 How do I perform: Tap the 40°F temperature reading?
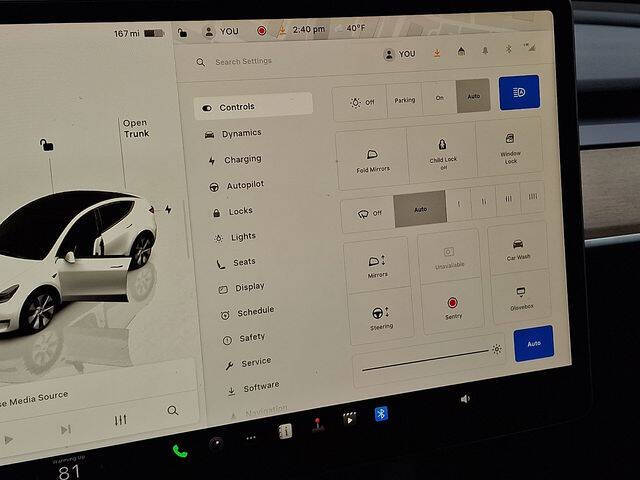coord(356,28)
